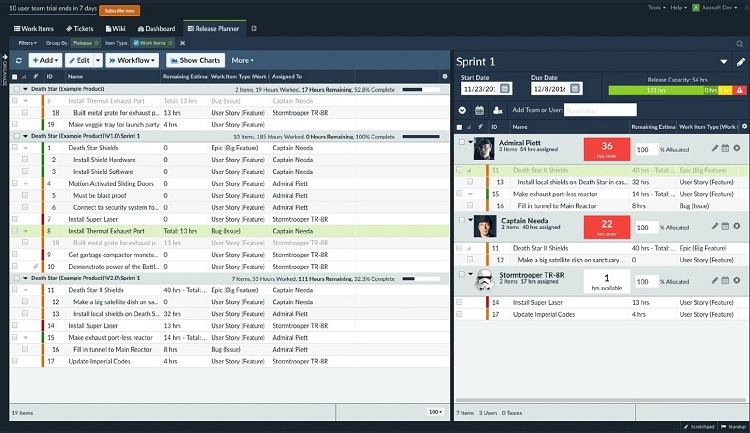Click the V2.0 Sprint 1 completion progress bar
This screenshot has width=750, height=433.
(x=421, y=278)
